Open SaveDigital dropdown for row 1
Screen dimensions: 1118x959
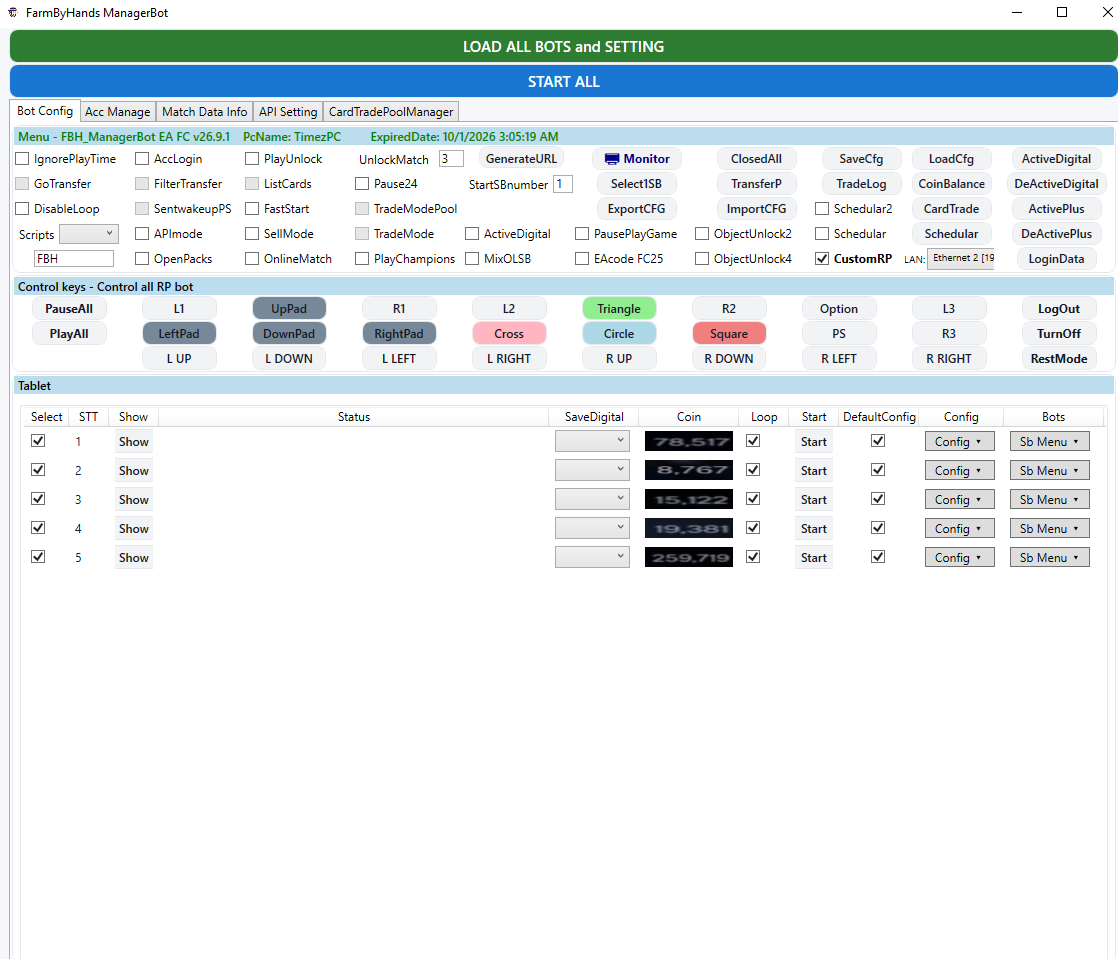592,441
